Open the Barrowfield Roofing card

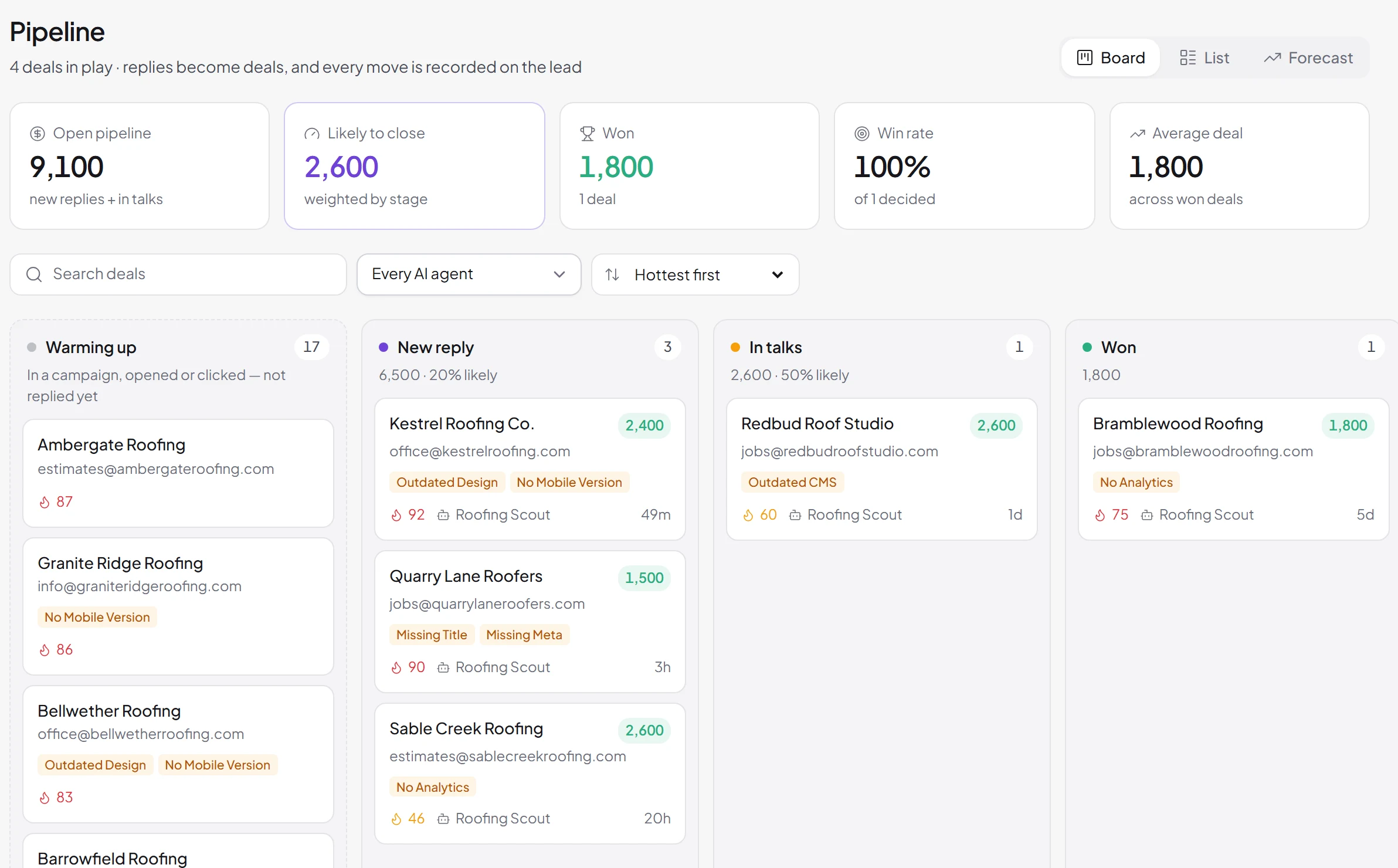178,852
